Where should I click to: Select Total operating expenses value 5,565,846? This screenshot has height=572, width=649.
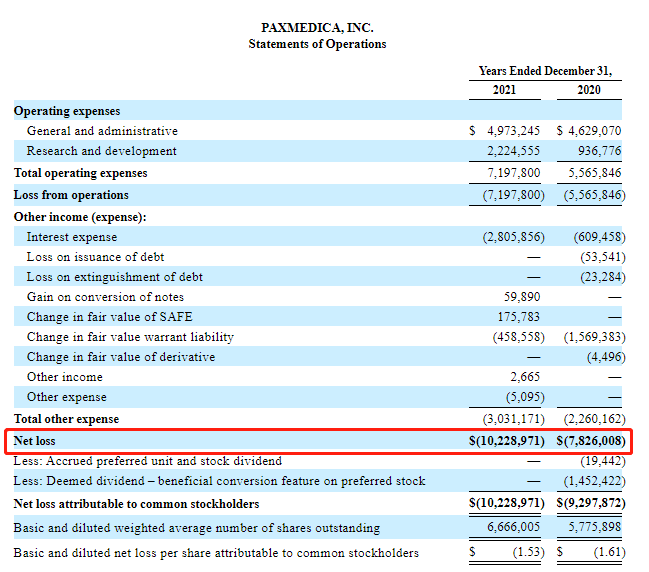(x=594, y=173)
